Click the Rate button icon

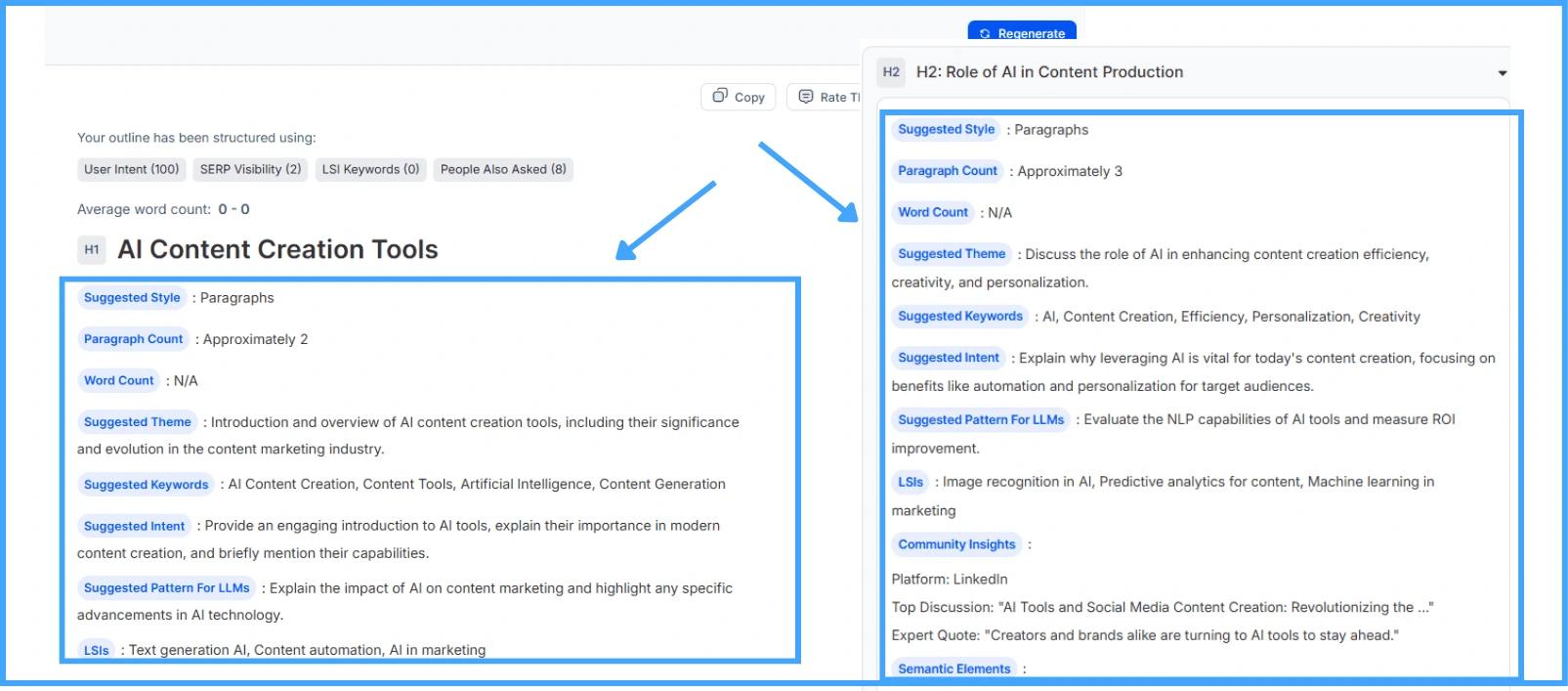click(806, 97)
